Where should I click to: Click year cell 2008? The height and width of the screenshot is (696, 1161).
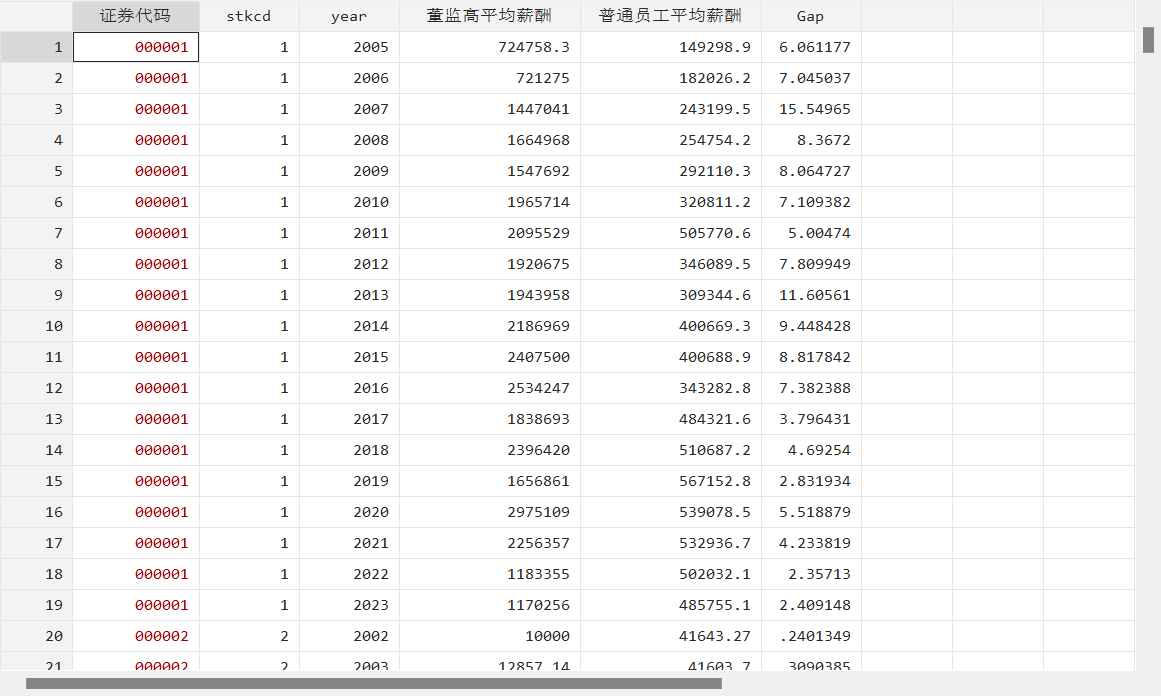[349, 140]
